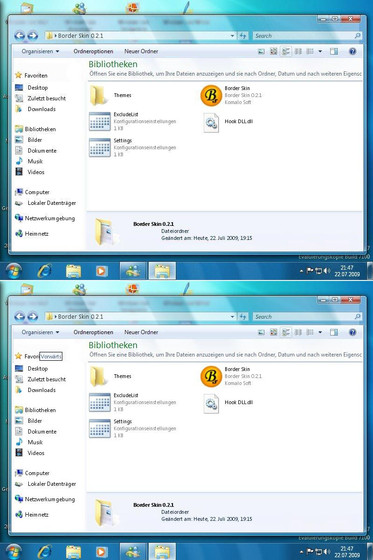Screen dimensions: 373x560
Task: Click the Search field in the upper window
Action: coord(307,36)
